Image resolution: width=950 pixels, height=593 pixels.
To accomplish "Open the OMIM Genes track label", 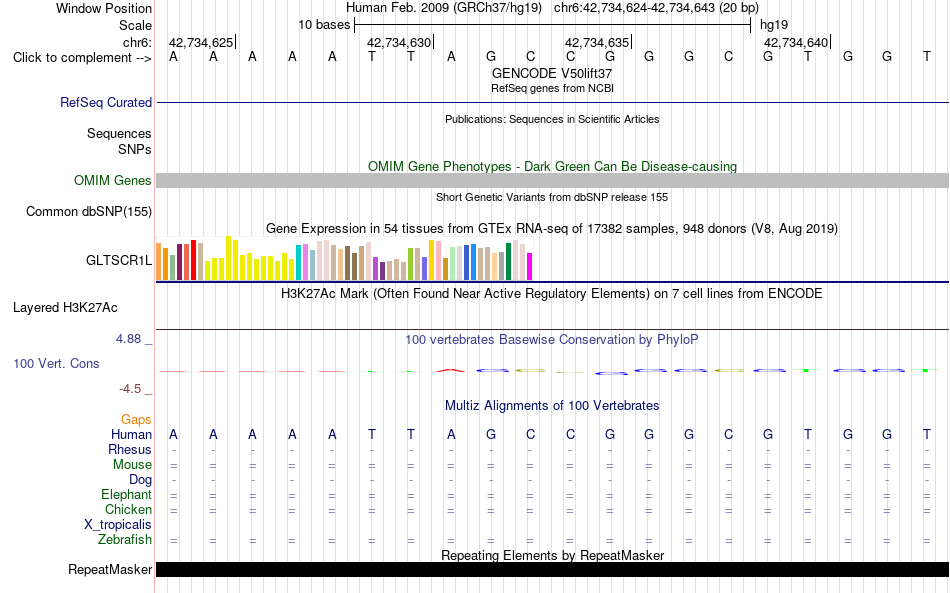I will pos(112,181).
